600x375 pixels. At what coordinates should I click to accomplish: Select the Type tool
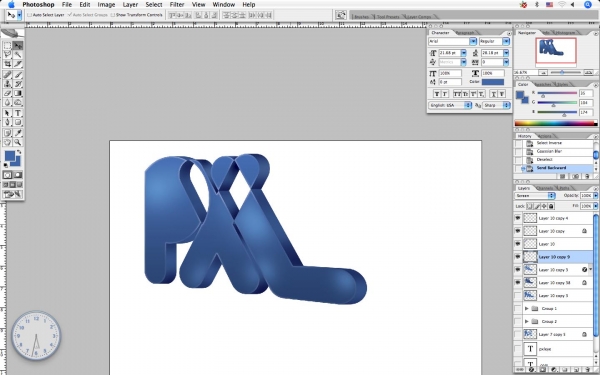tap(18, 113)
